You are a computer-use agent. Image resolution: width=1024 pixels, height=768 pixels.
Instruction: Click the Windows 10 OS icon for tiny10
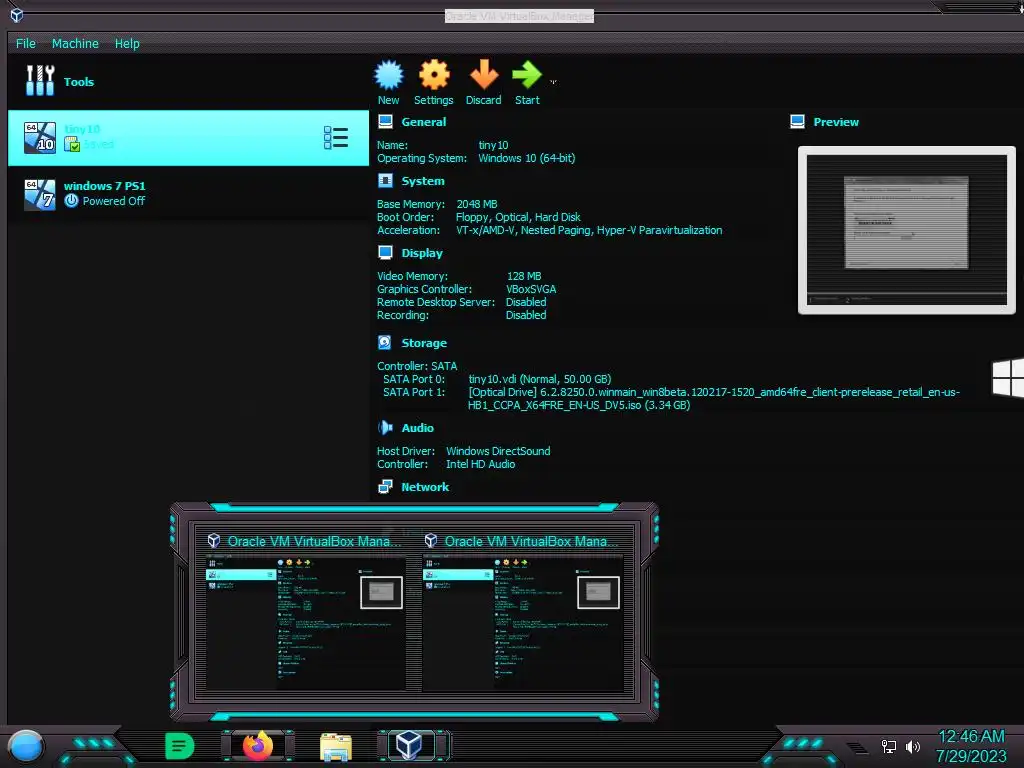pos(40,138)
